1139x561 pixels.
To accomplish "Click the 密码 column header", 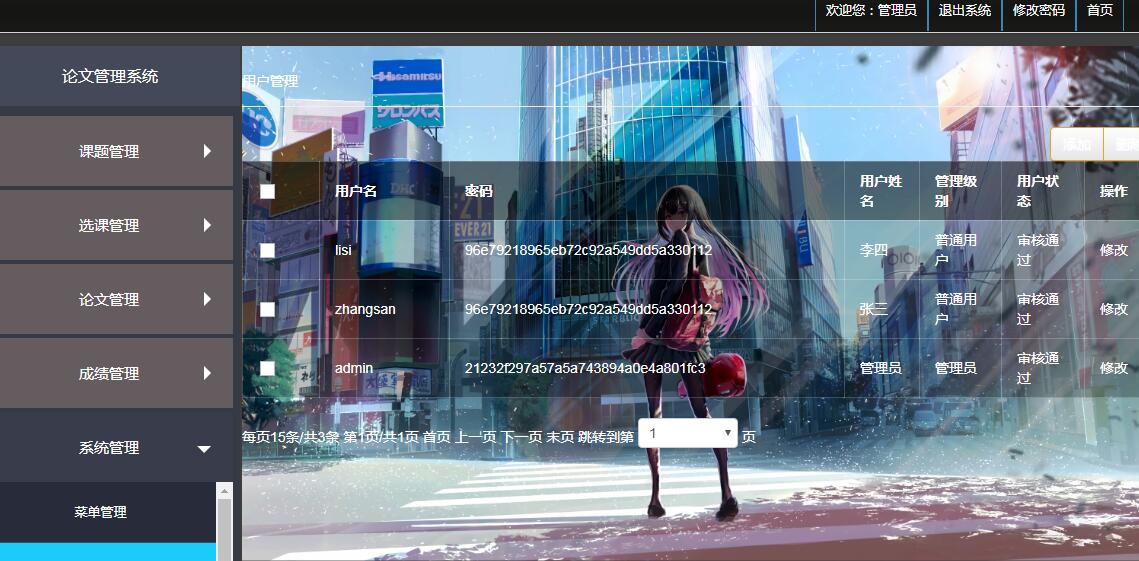I will [479, 191].
